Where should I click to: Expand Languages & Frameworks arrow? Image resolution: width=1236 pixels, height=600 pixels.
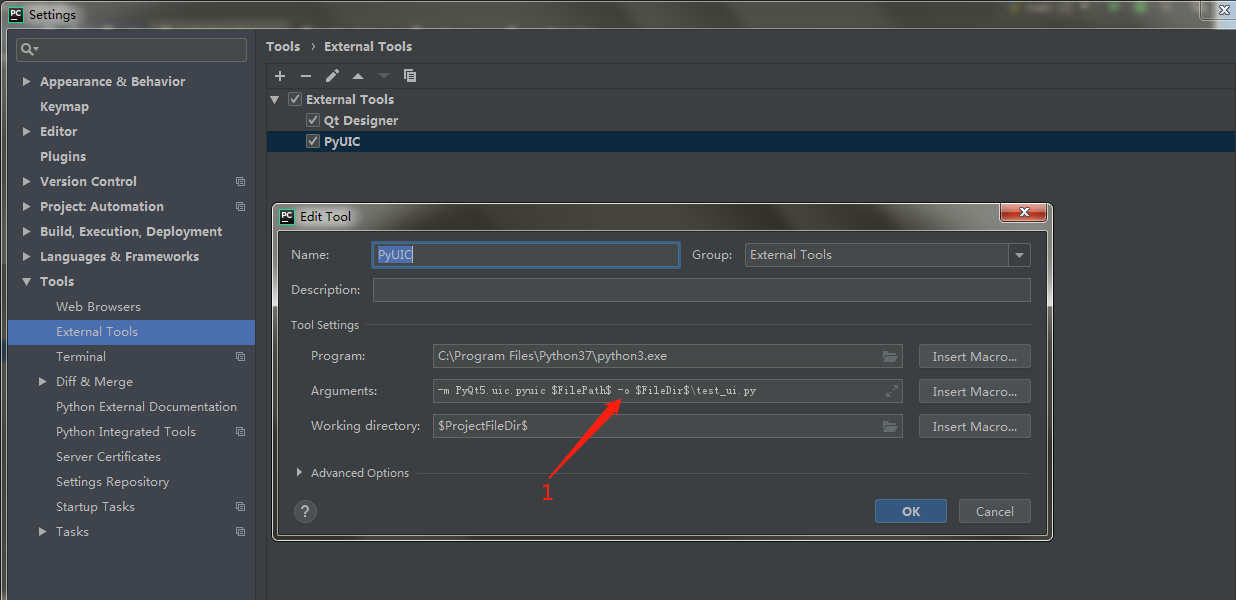pos(26,257)
